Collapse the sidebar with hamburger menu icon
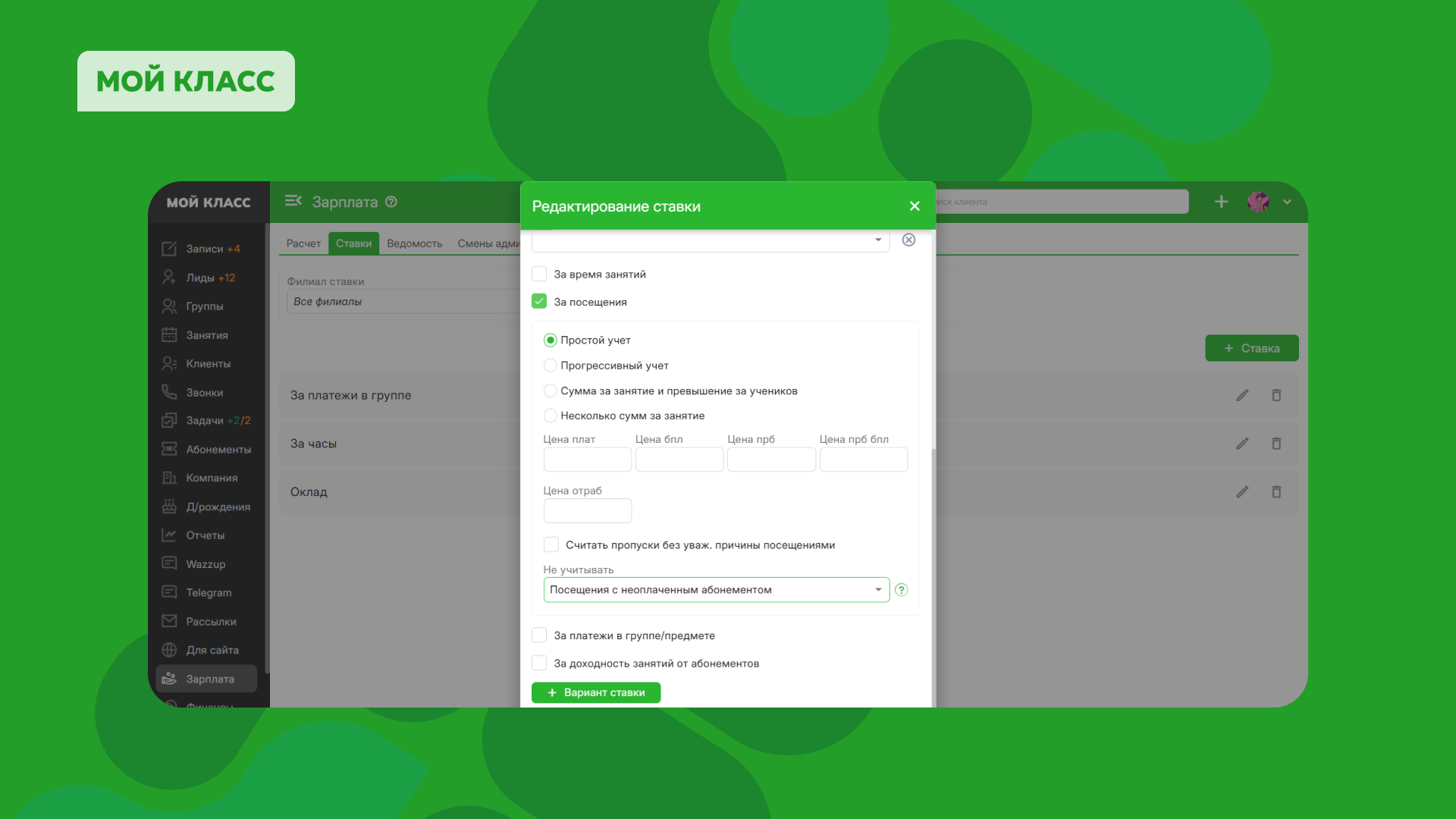Image resolution: width=1456 pixels, height=819 pixels. click(293, 201)
